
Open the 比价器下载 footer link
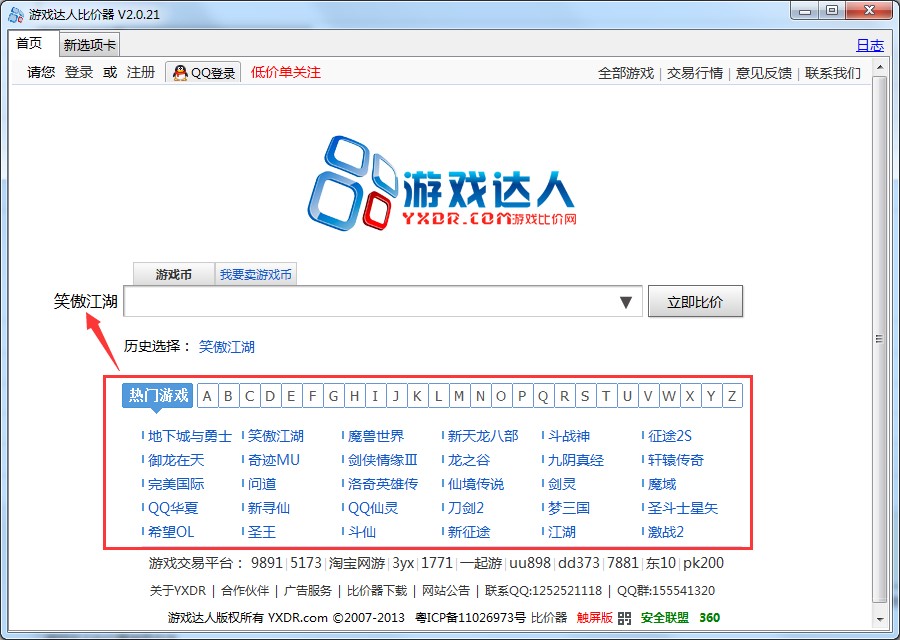[377, 591]
